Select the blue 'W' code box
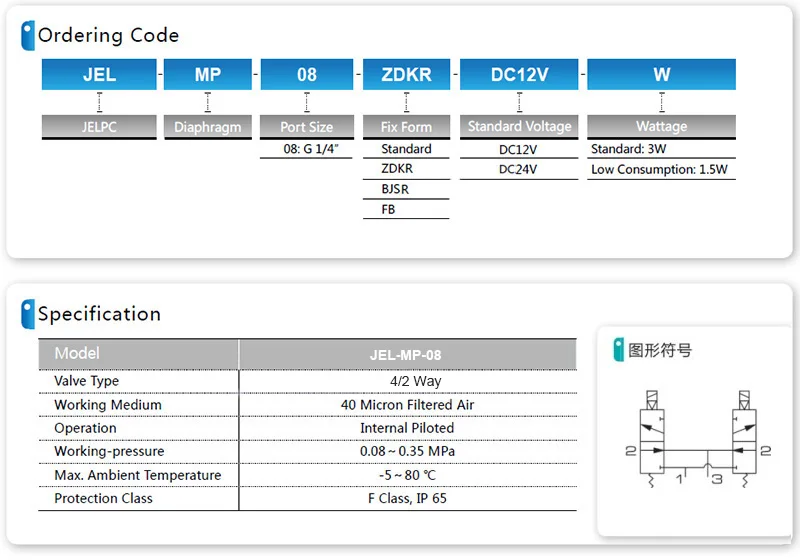The width and height of the screenshot is (800, 560). (661, 74)
